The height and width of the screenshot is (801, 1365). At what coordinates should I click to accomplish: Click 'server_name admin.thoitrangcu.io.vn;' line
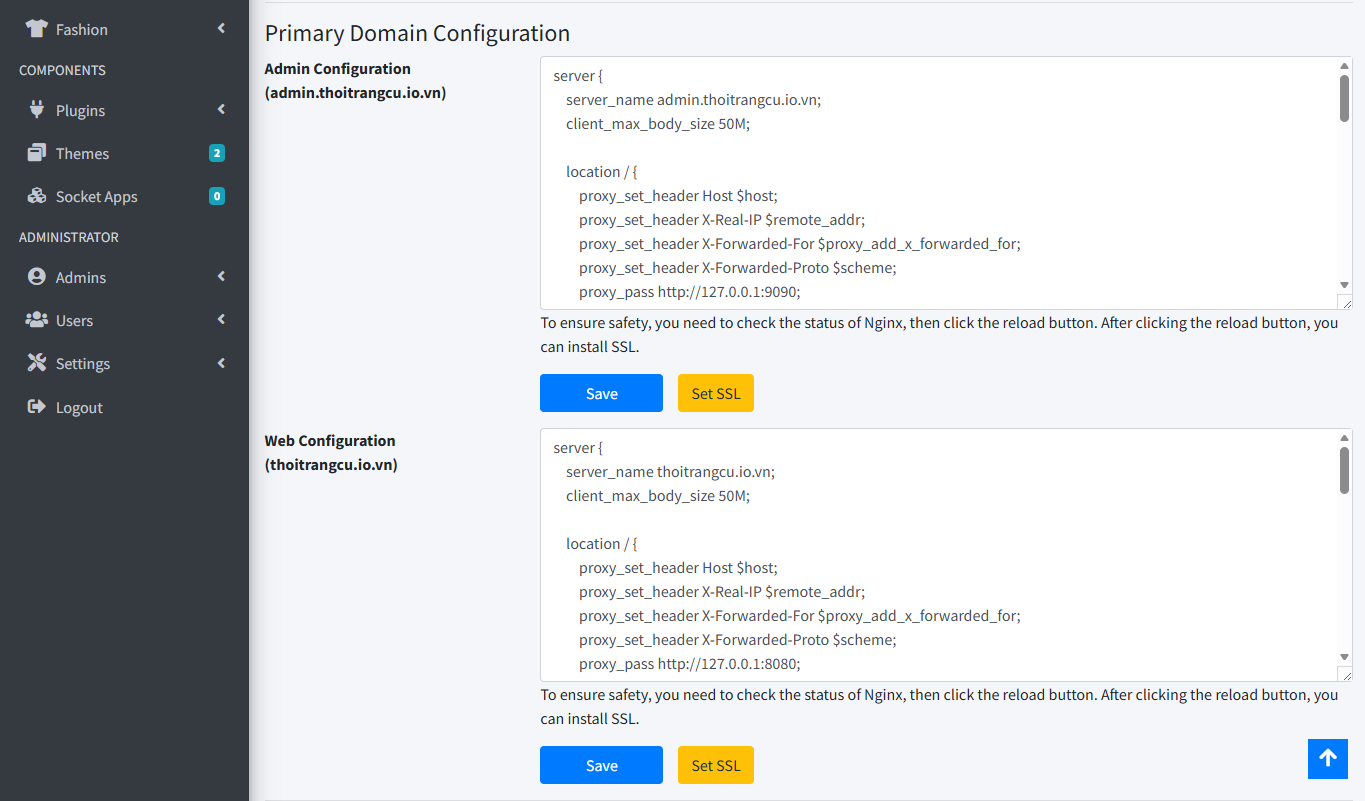coord(693,100)
